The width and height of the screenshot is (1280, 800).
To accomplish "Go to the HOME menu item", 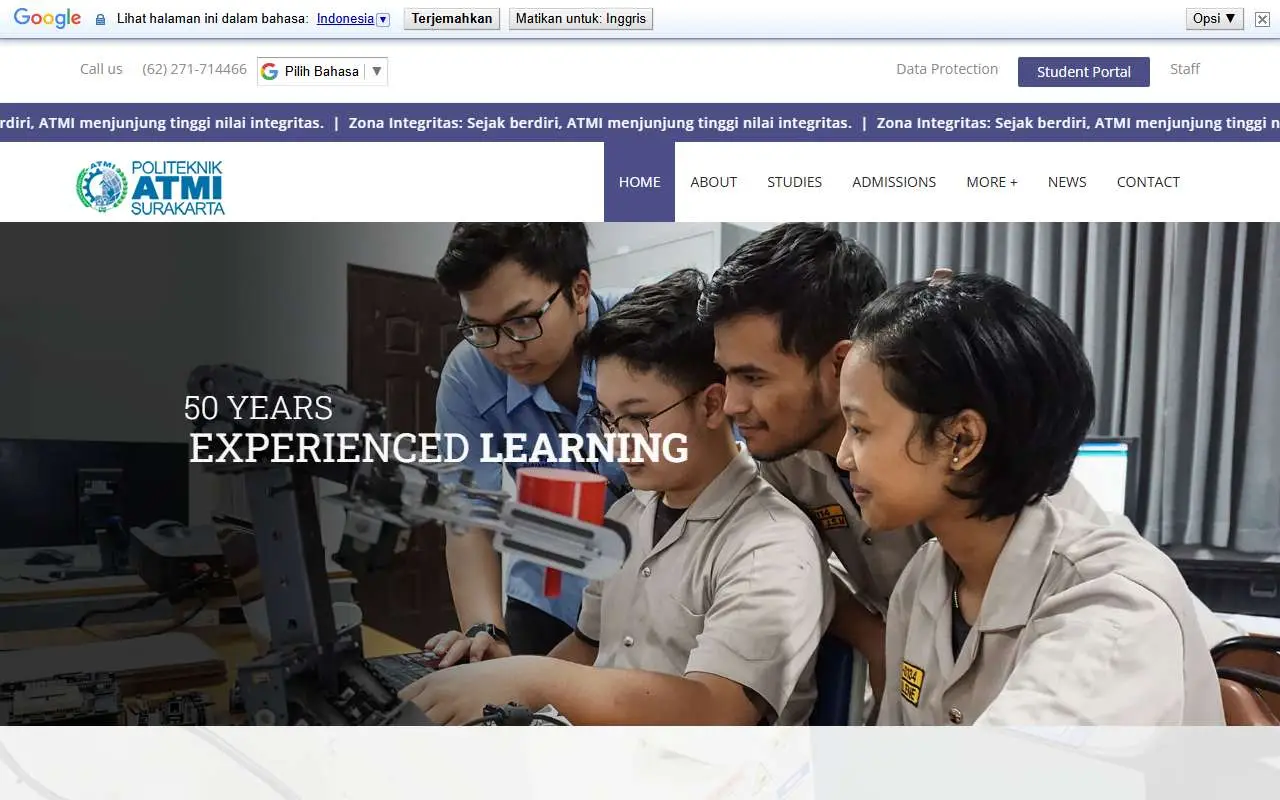I will click(x=639, y=182).
